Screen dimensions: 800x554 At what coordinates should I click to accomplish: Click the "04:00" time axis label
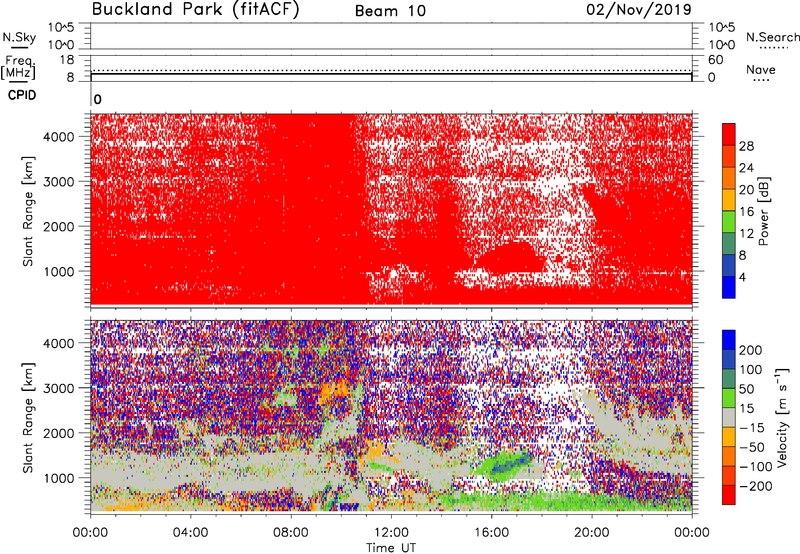point(191,533)
